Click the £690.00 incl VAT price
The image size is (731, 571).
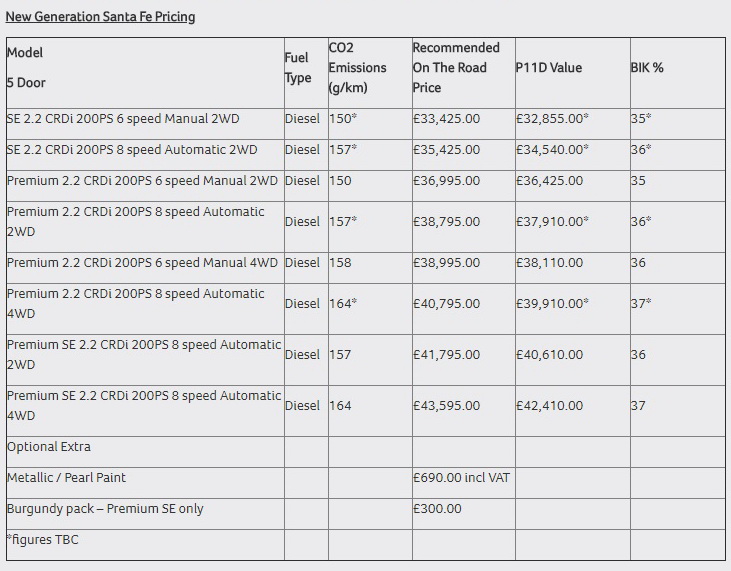point(461,478)
